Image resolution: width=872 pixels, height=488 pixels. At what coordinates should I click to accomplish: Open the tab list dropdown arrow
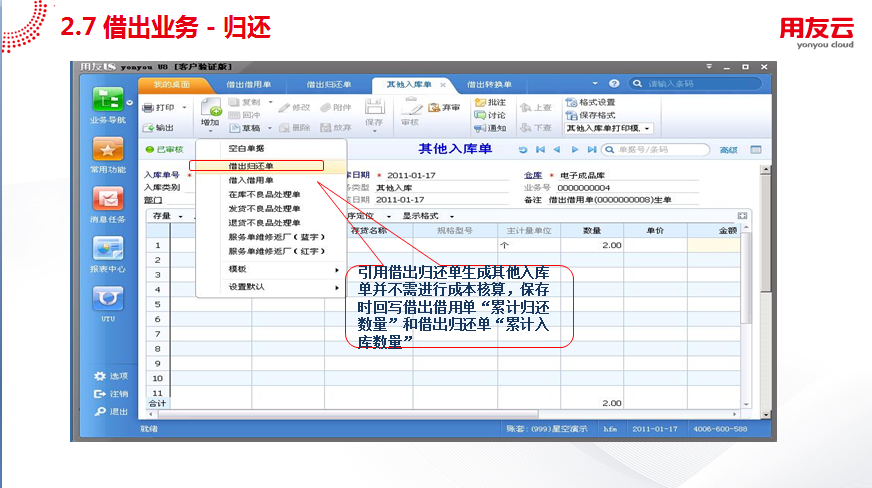click(x=595, y=83)
